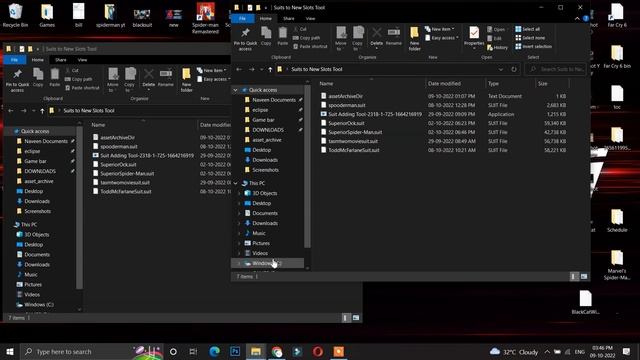Open Easy access dropdown in front window
The image size is (640, 360).
click(x=442, y=38)
